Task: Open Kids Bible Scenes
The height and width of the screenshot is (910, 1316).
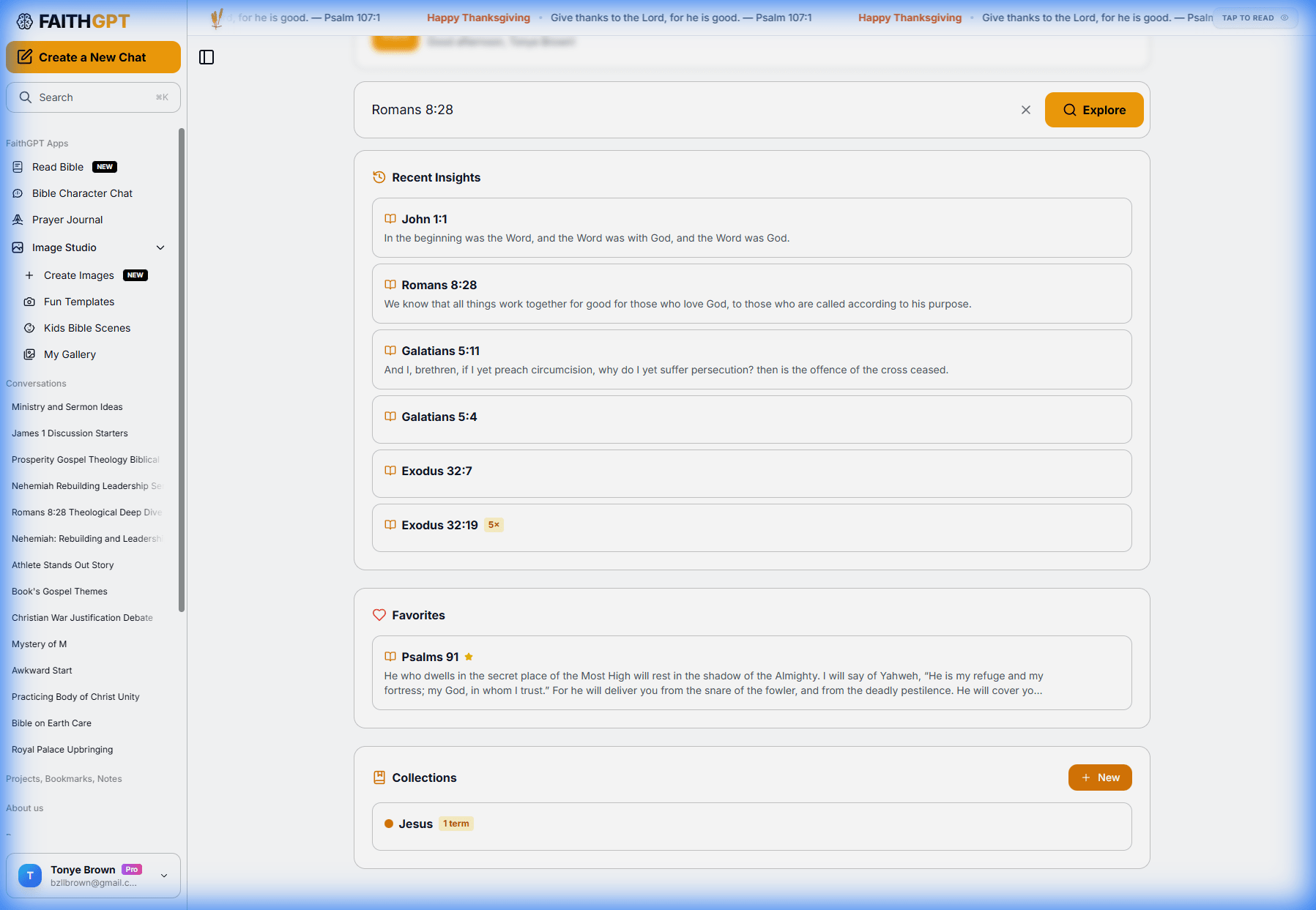Action: (86, 328)
